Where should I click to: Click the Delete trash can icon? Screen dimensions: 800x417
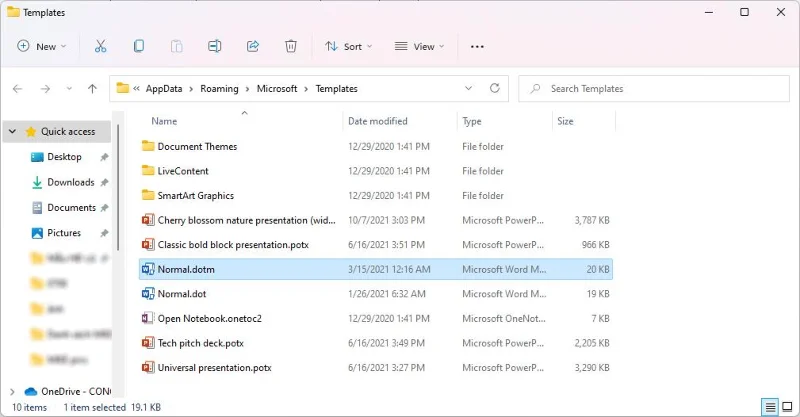pos(291,46)
